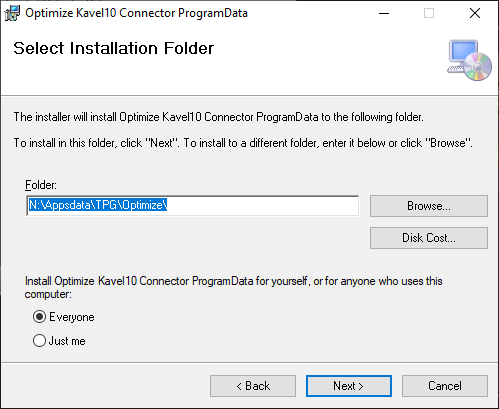Screen dimensions: 499x409
Task: Click the Folder: label
Action: (41, 185)
